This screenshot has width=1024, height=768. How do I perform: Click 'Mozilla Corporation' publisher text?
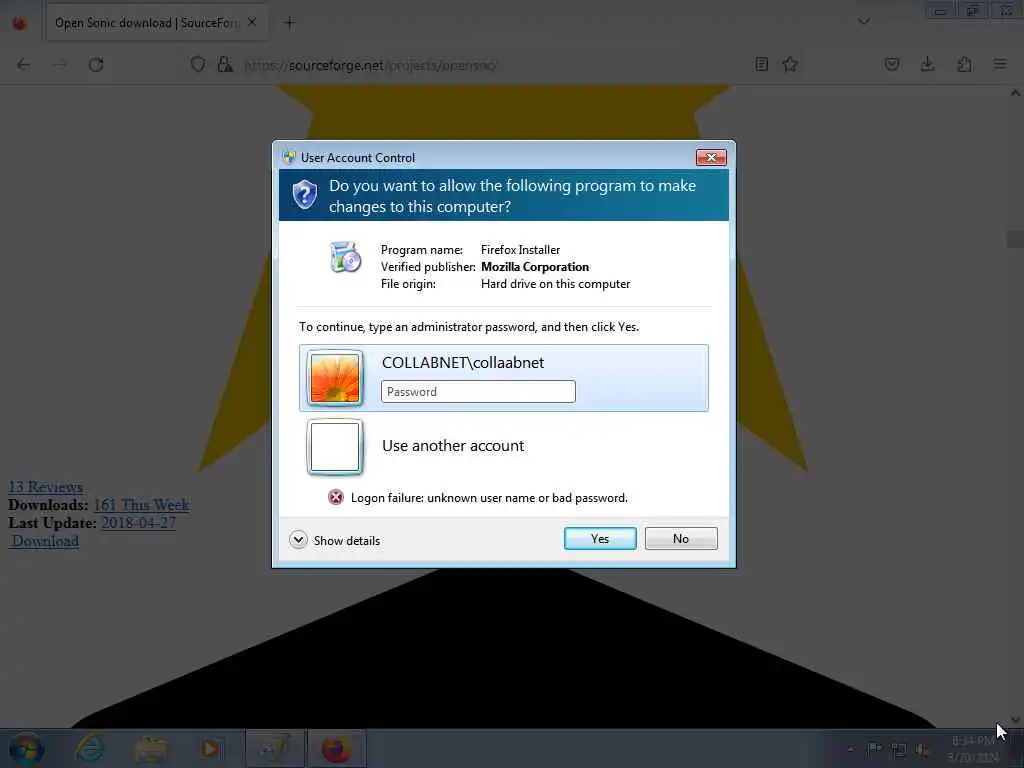535,266
